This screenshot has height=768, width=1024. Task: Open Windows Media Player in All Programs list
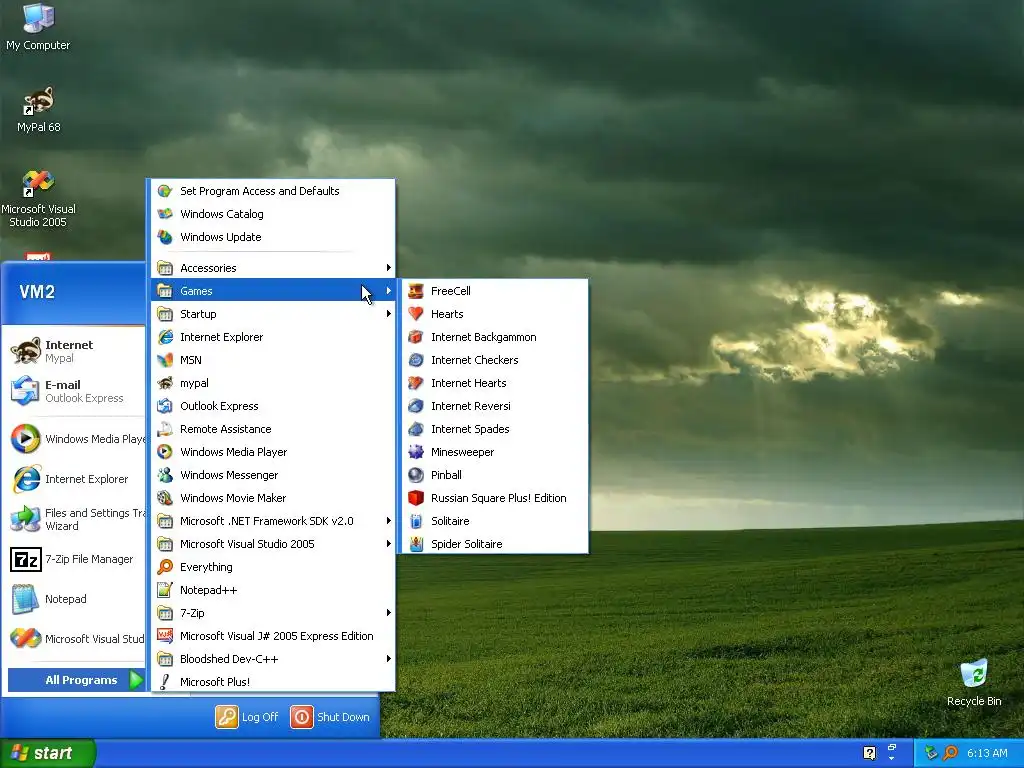point(273,452)
